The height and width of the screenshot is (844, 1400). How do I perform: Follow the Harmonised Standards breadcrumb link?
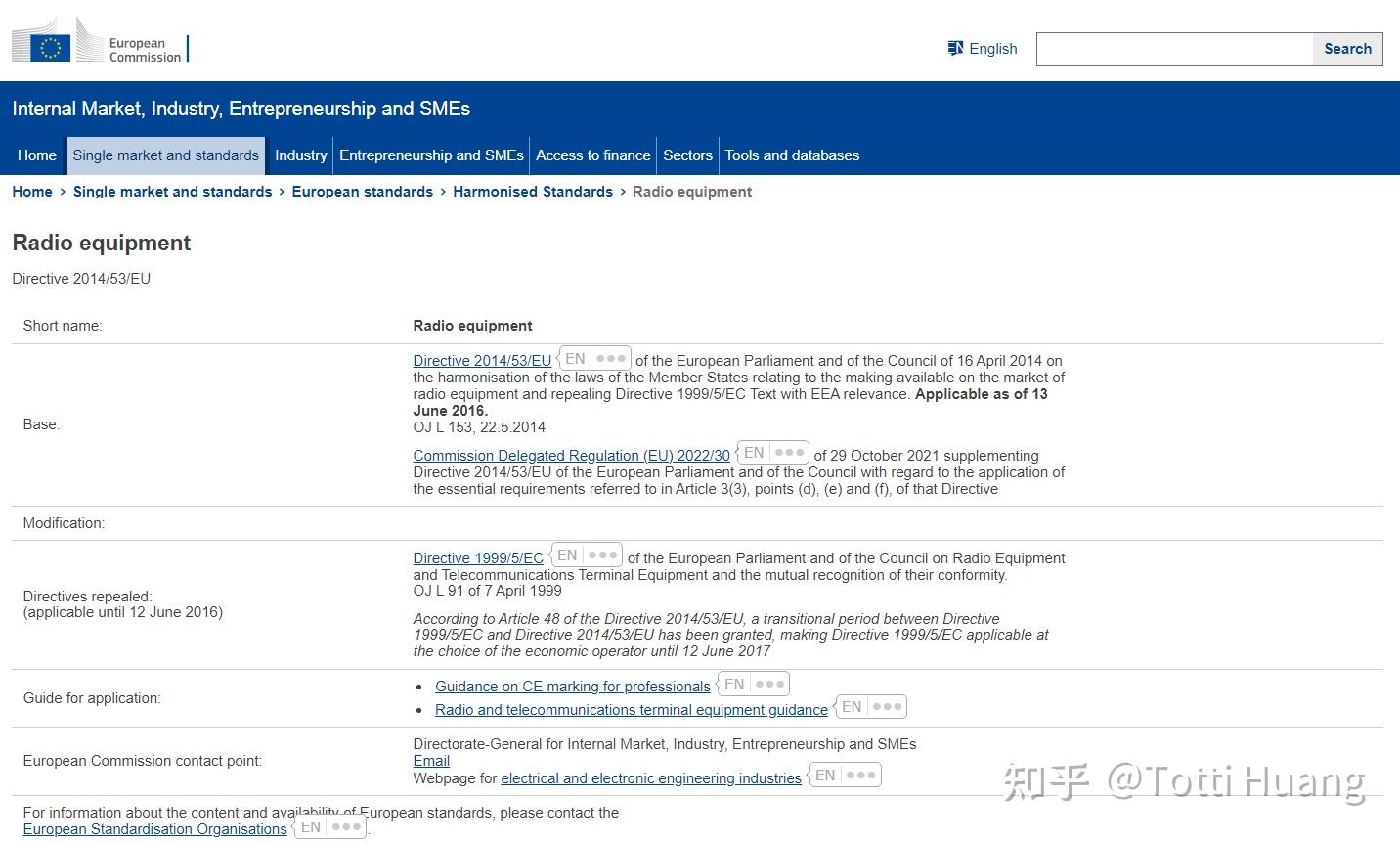coord(533,192)
